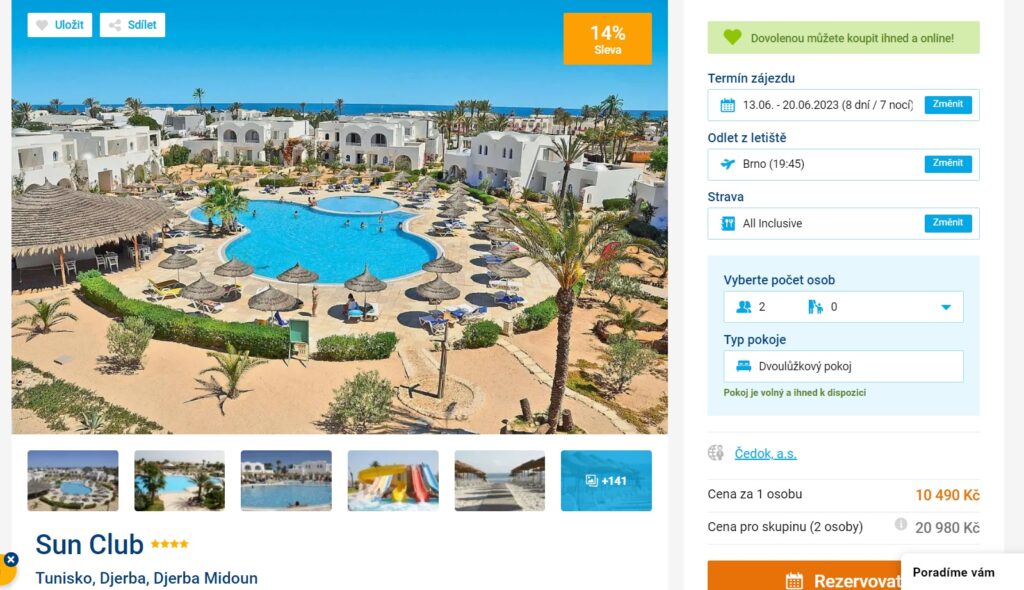Click the globe icon next to Čedok
The image size is (1024, 590).
coord(716,453)
